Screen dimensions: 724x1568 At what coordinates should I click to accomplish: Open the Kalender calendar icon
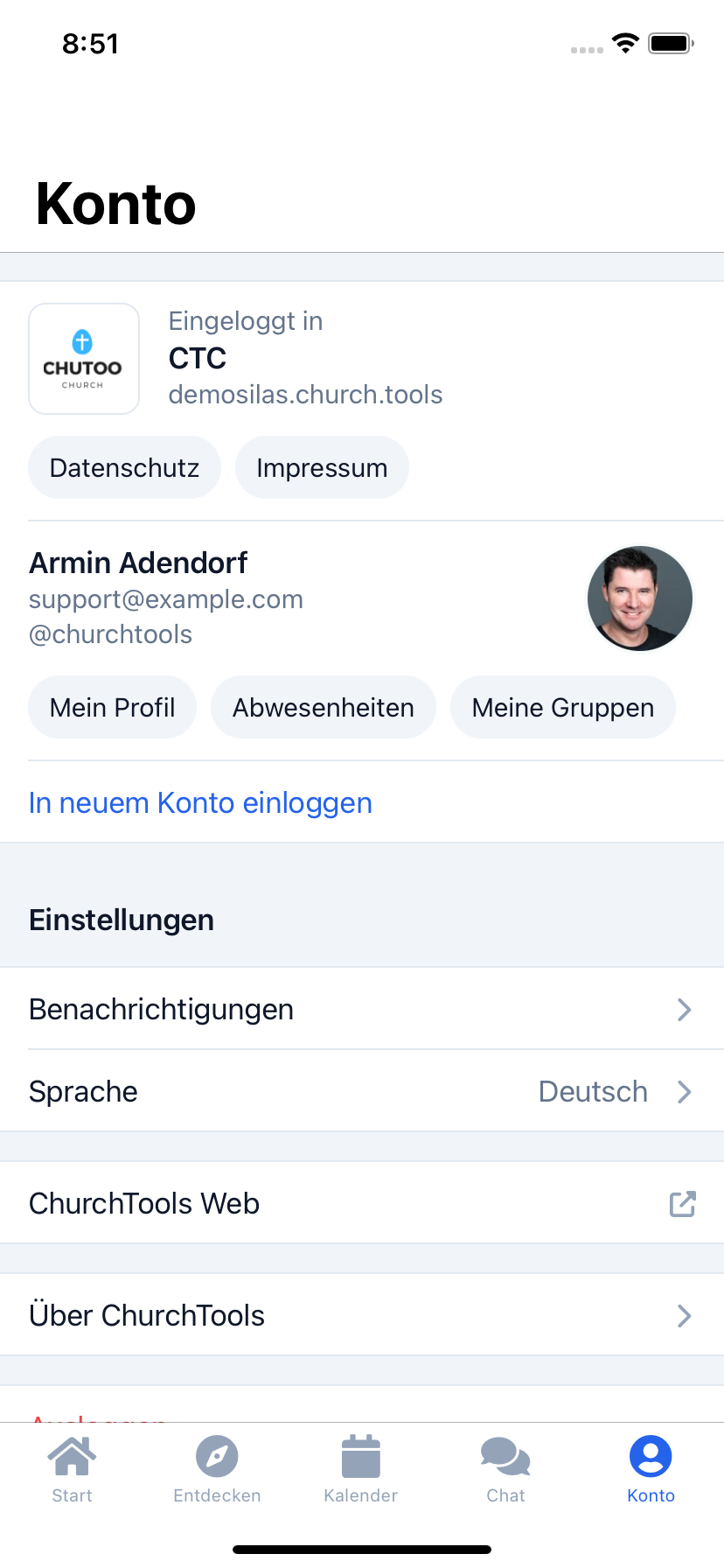pyautogui.click(x=361, y=1457)
